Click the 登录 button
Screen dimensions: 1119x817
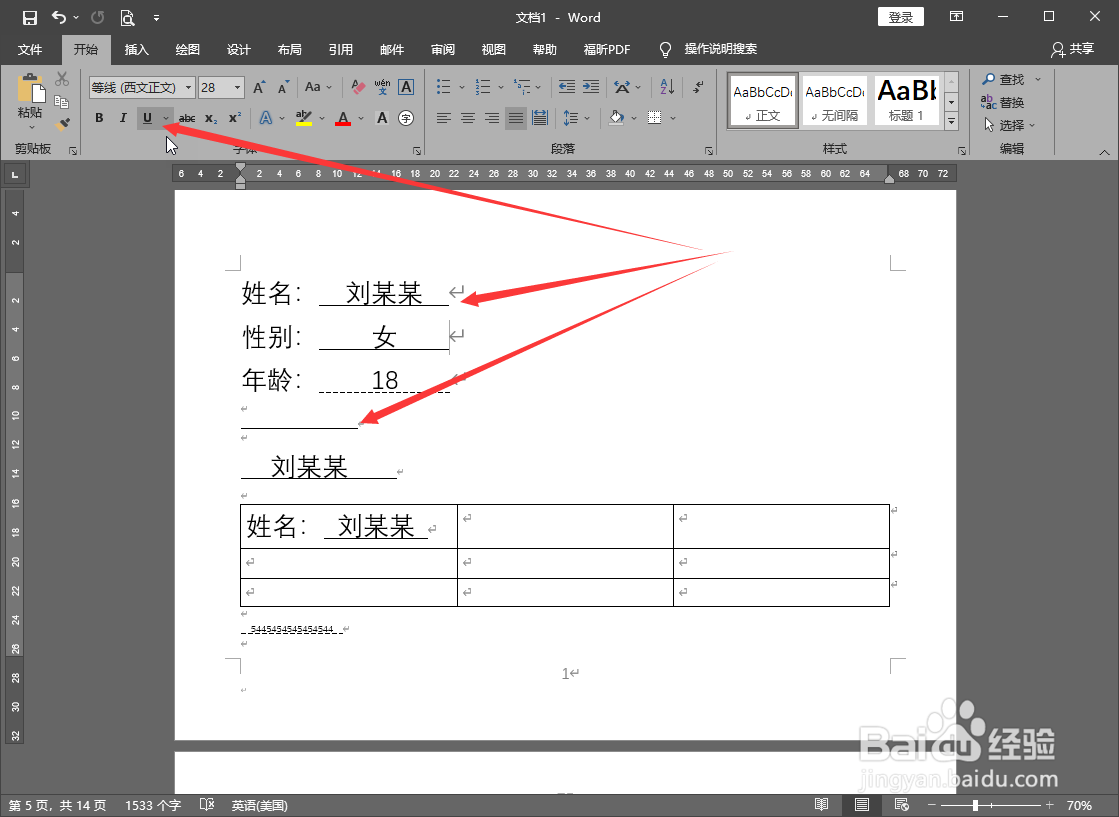(899, 16)
